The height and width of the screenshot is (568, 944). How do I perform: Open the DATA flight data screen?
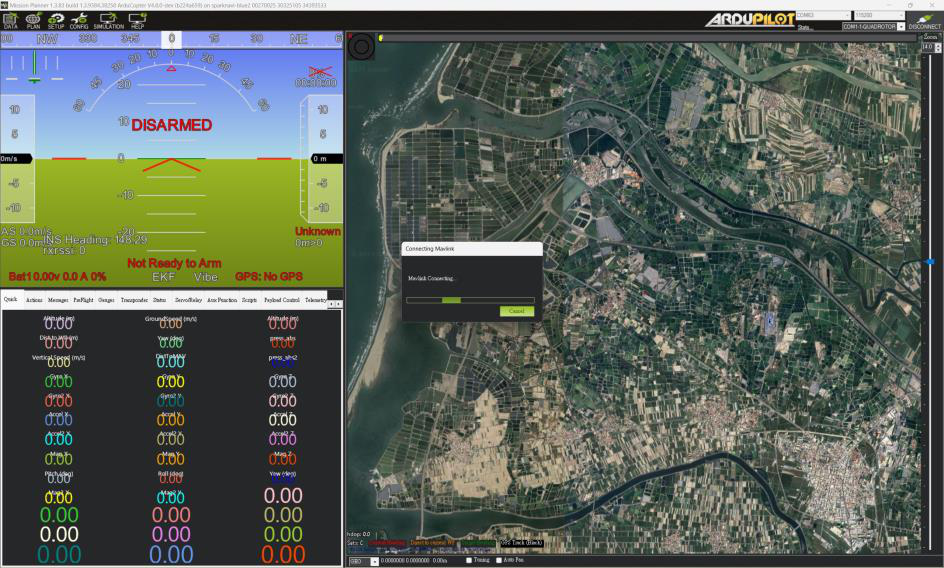pos(10,20)
